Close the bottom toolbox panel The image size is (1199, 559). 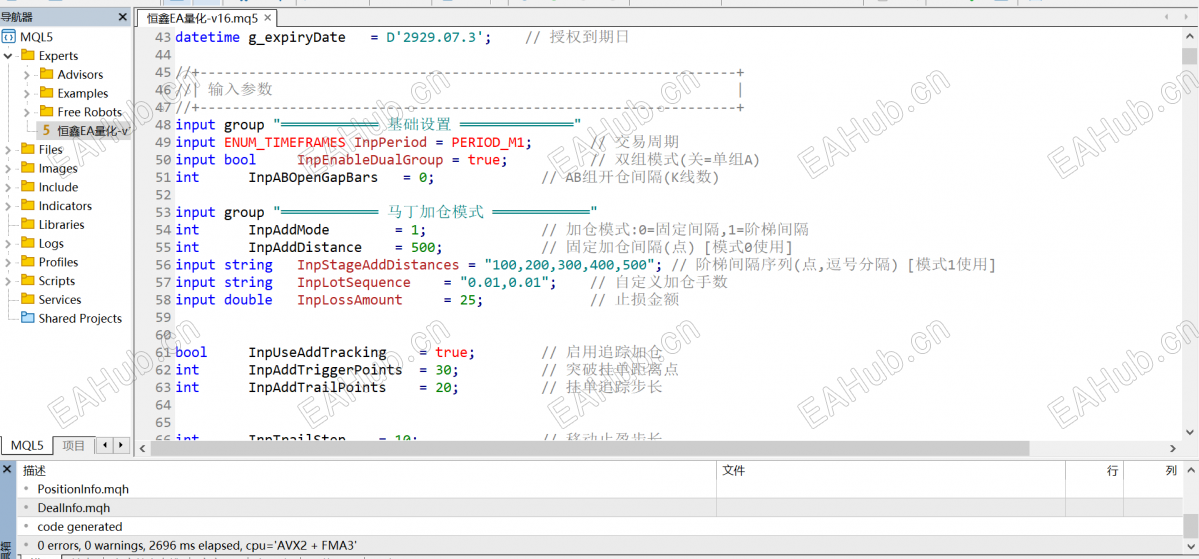click(7, 468)
